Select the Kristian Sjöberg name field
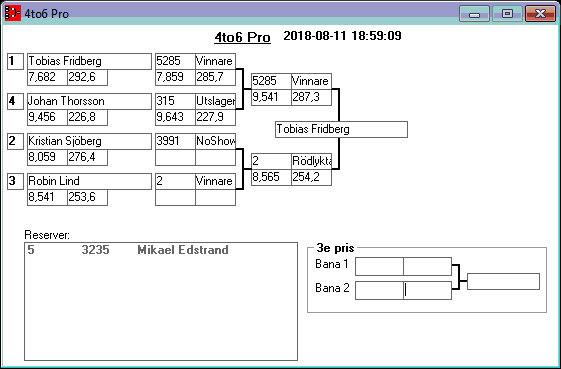This screenshot has width=561, height=369. pyautogui.click(x=89, y=141)
